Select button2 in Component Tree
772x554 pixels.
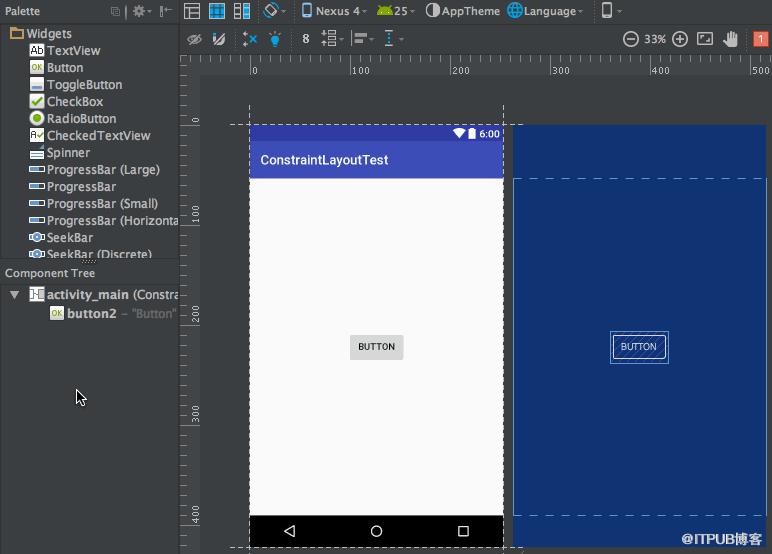tap(113, 314)
